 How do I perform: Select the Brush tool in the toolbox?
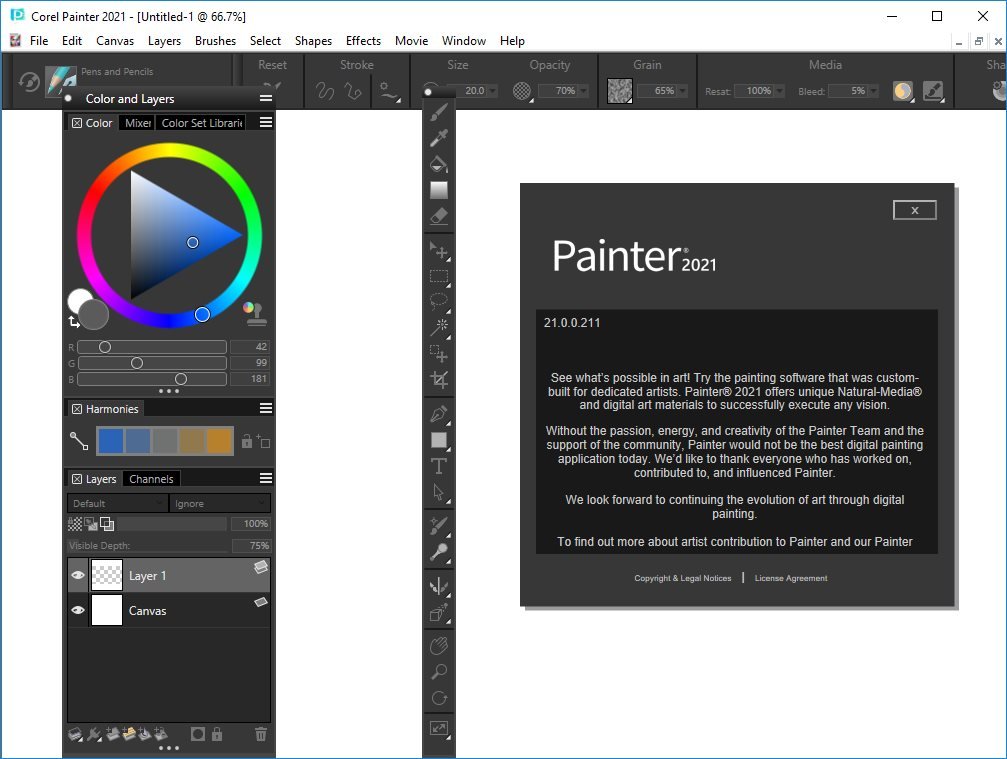click(439, 112)
